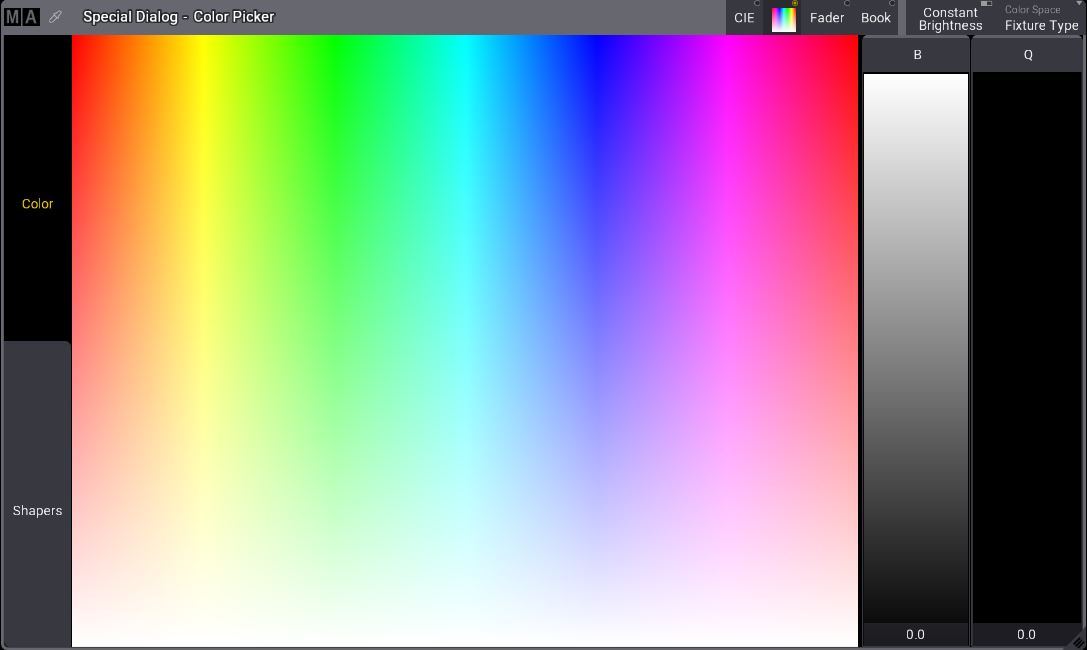Image resolution: width=1087 pixels, height=650 pixels.
Task: Open the Color Space dropdown
Action: point(1041,18)
